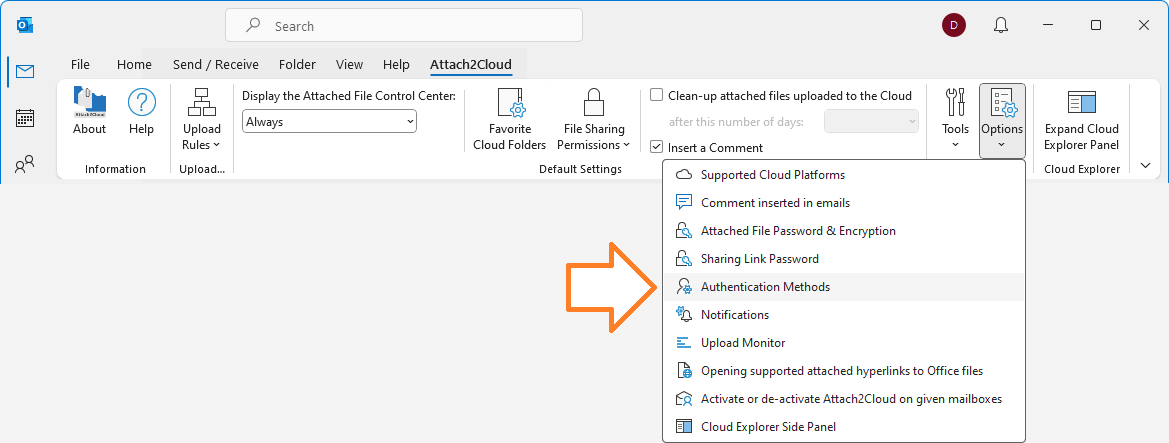Screen dimensions: 1169x443
Task: Open File Sharing Permissions dropdown
Action: (x=593, y=119)
